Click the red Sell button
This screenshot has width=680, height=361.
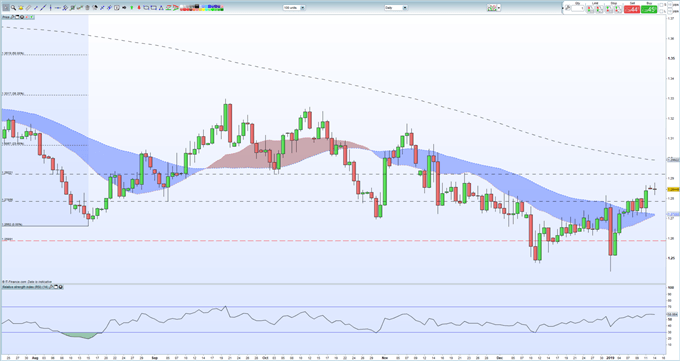[x=632, y=9]
